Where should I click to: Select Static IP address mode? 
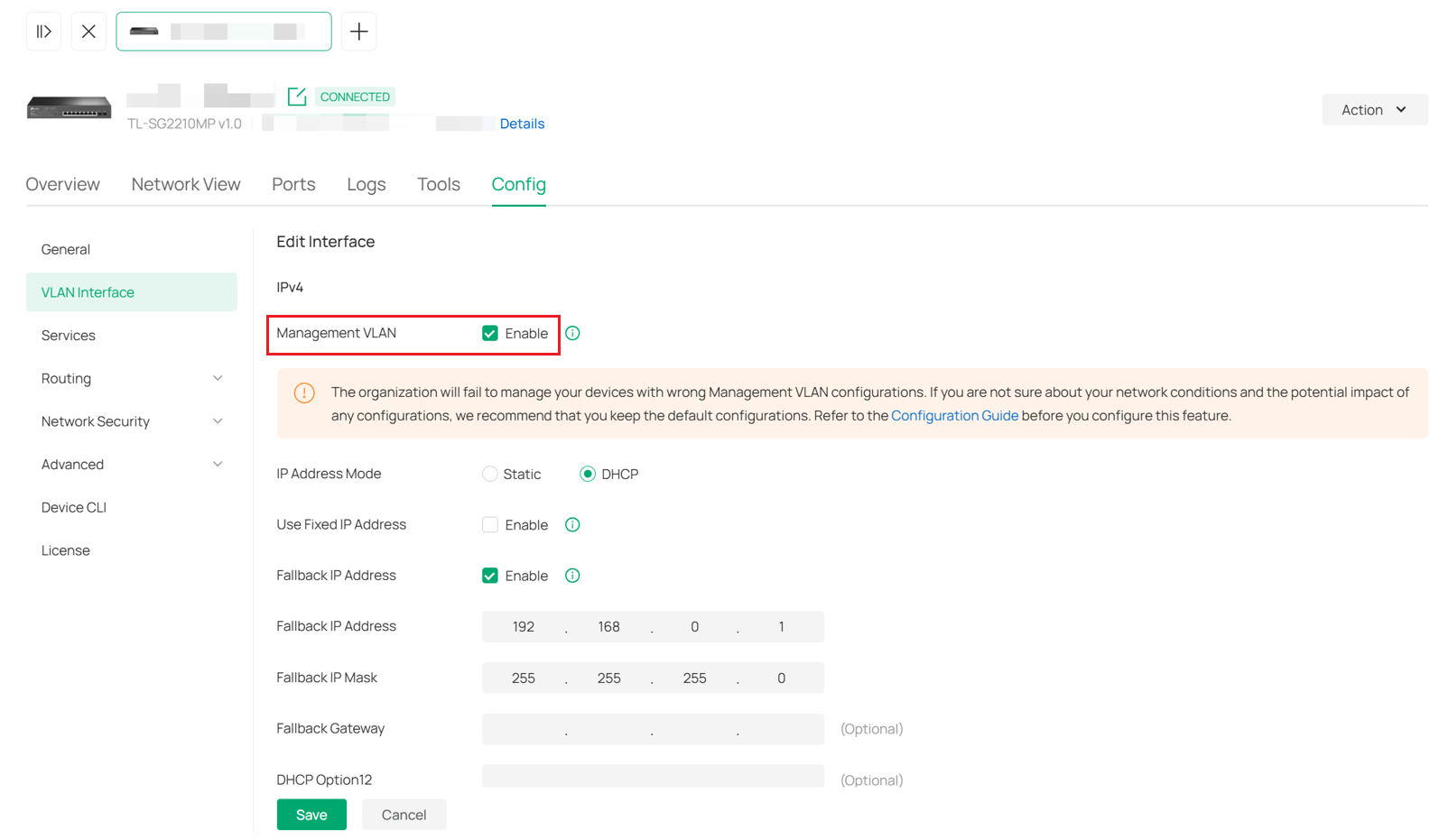tap(490, 474)
